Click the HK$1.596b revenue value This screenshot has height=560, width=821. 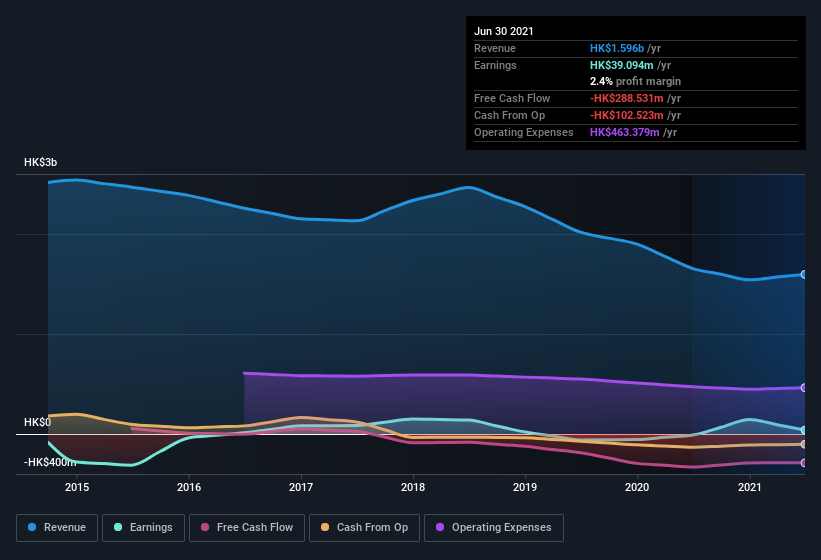pos(617,48)
